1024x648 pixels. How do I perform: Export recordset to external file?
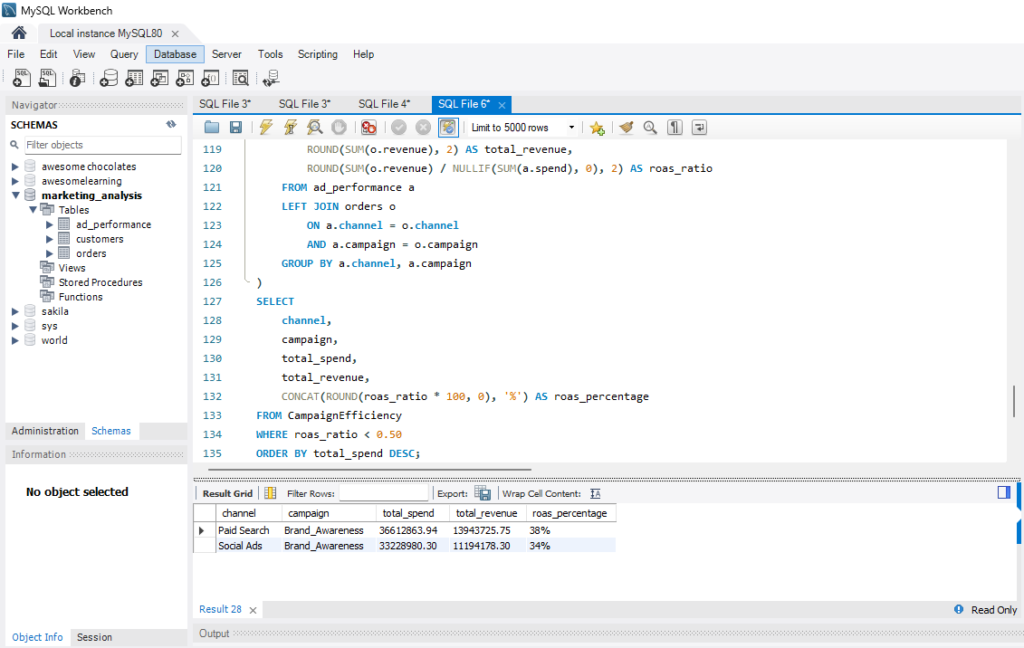(x=483, y=493)
